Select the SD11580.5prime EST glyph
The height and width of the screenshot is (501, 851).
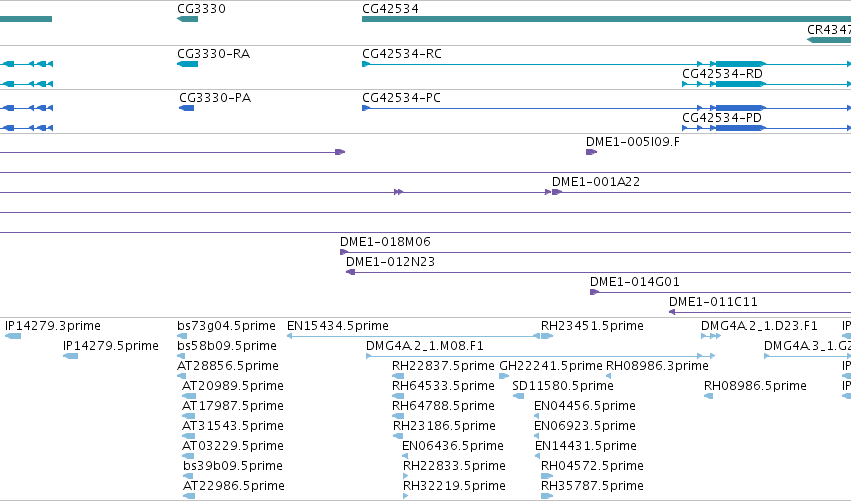point(518,396)
